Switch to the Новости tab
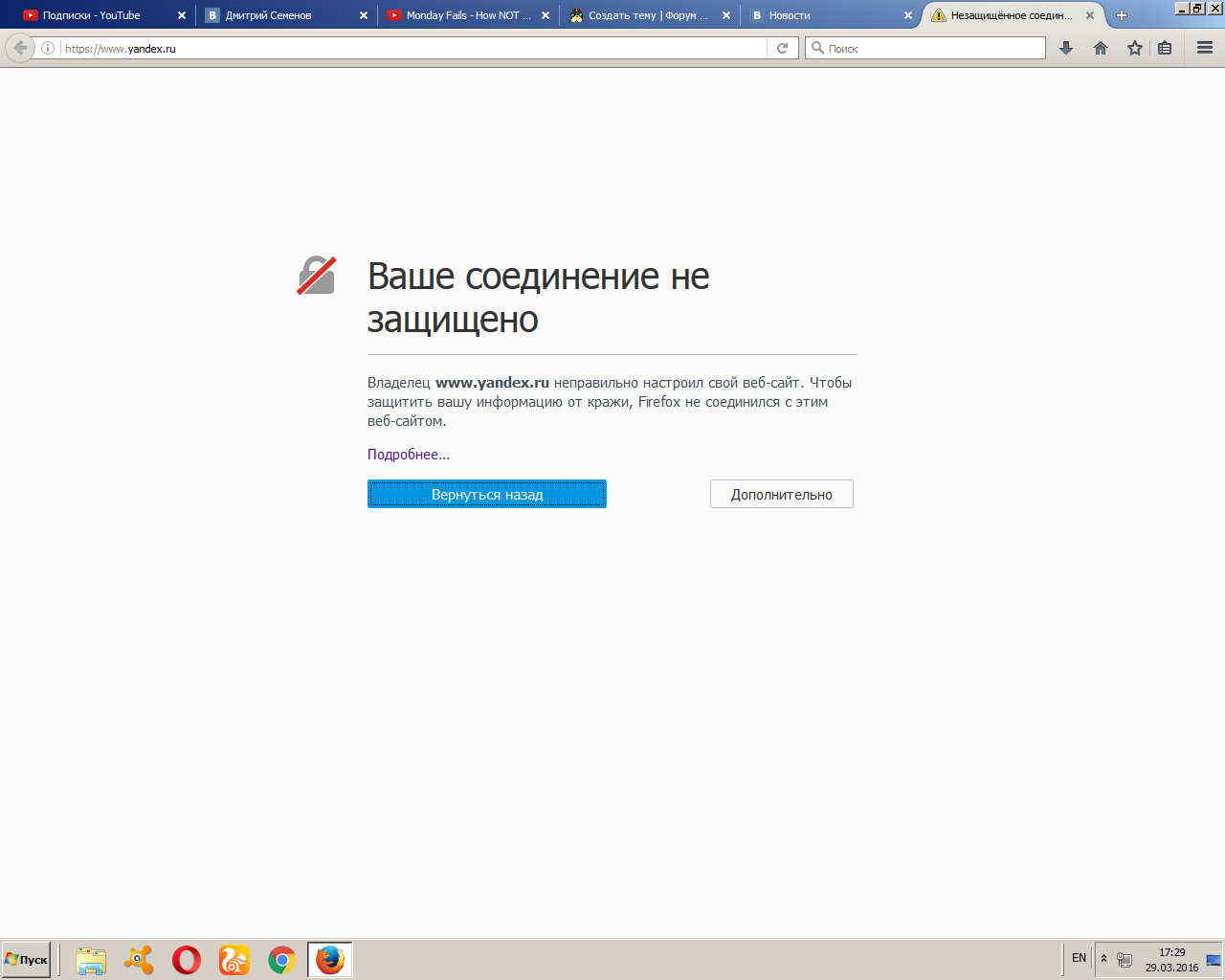The width and height of the screenshot is (1225, 980). [x=831, y=15]
